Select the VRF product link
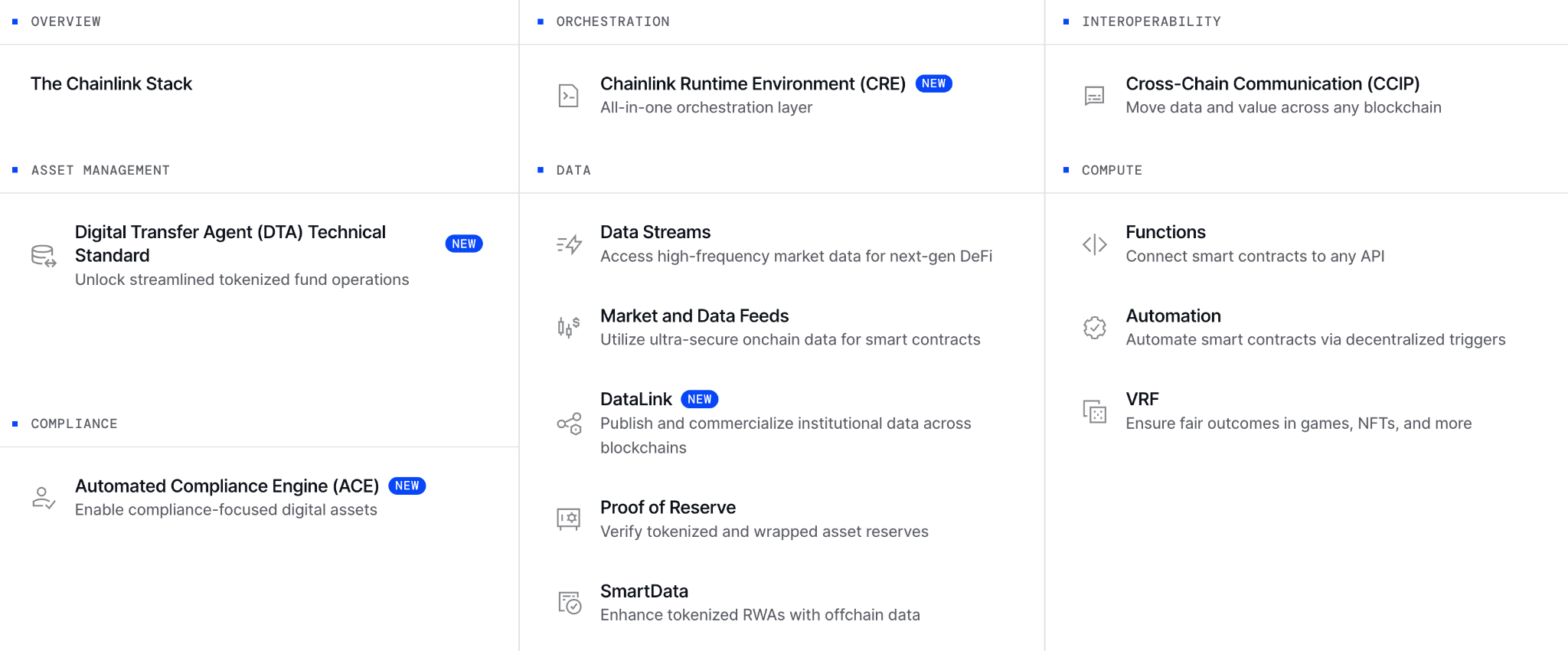The image size is (1568, 651). 1142,399
